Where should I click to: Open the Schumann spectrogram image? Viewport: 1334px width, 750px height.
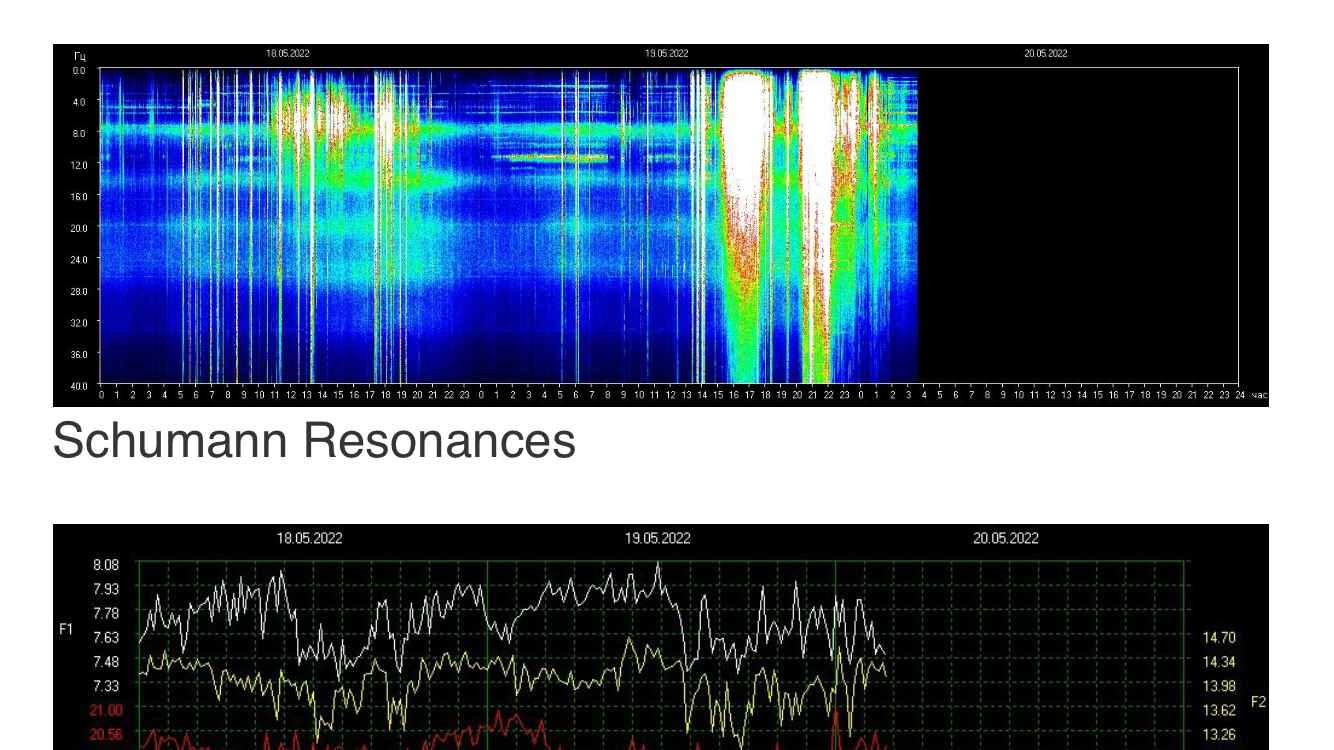tap(660, 225)
